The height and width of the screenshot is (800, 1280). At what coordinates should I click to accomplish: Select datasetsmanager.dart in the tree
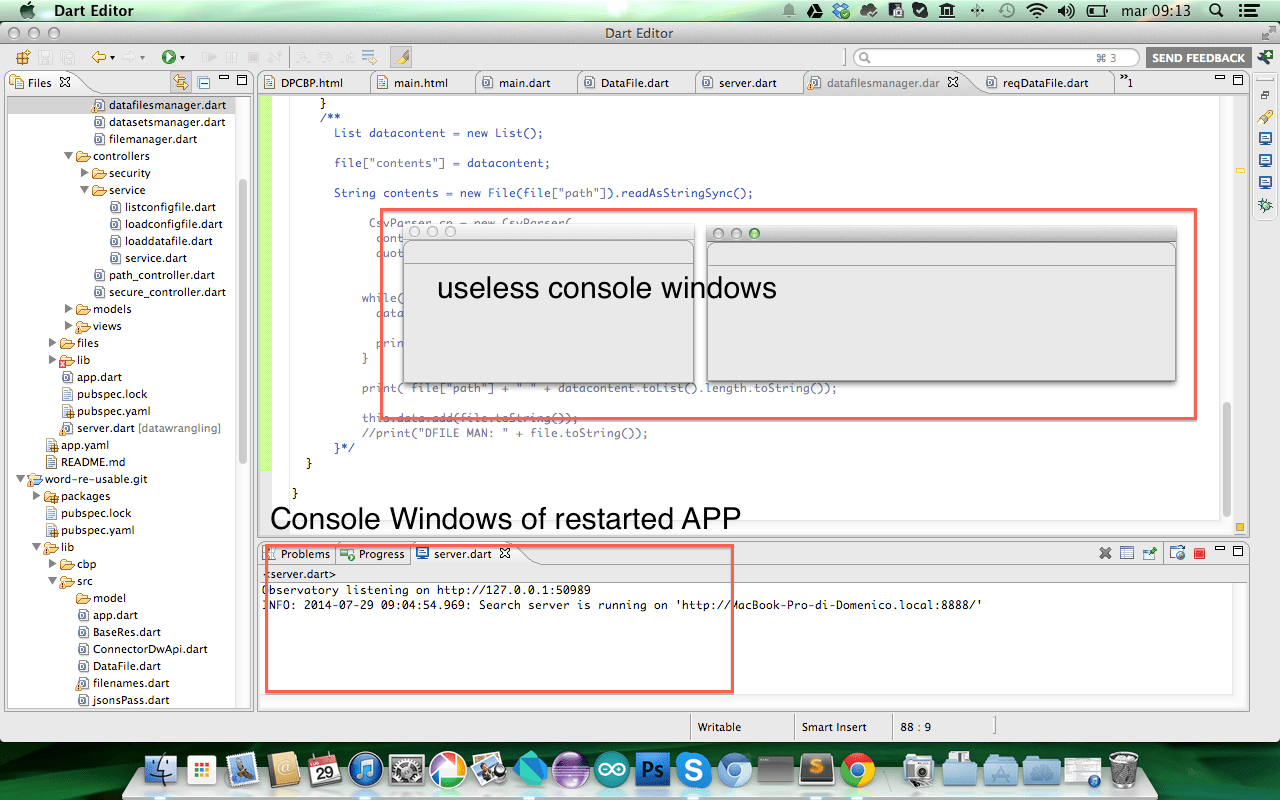pyautogui.click(x=167, y=122)
